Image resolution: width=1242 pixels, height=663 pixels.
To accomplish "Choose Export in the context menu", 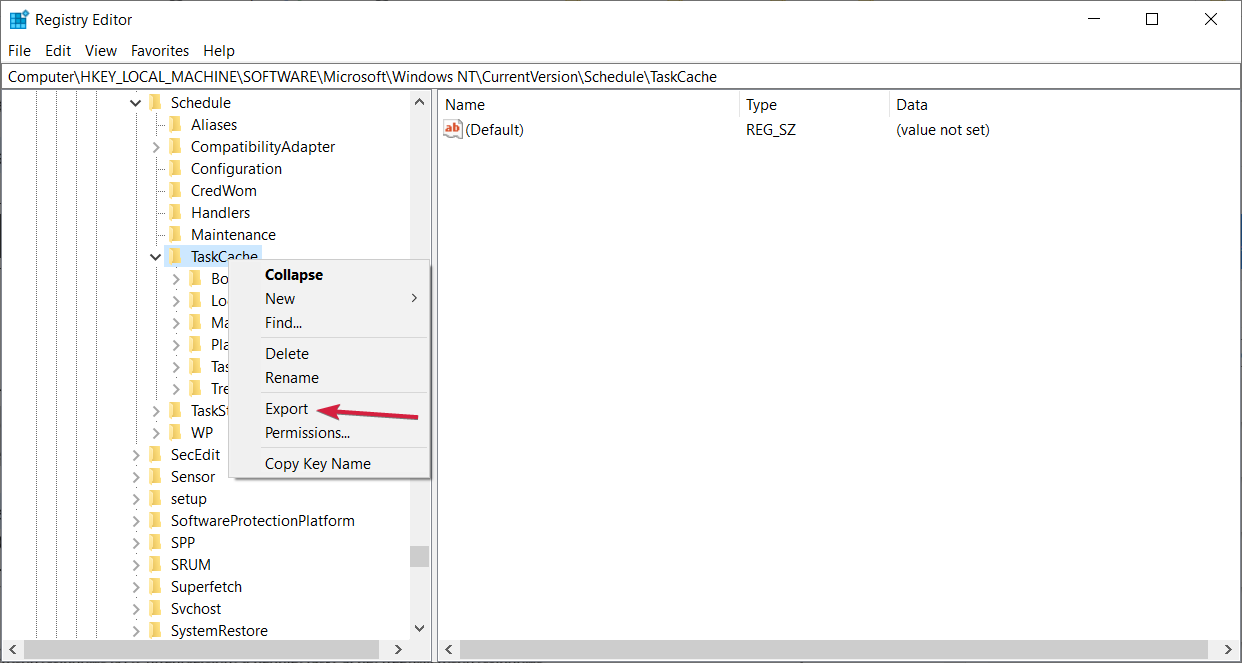I will [x=330, y=409].
